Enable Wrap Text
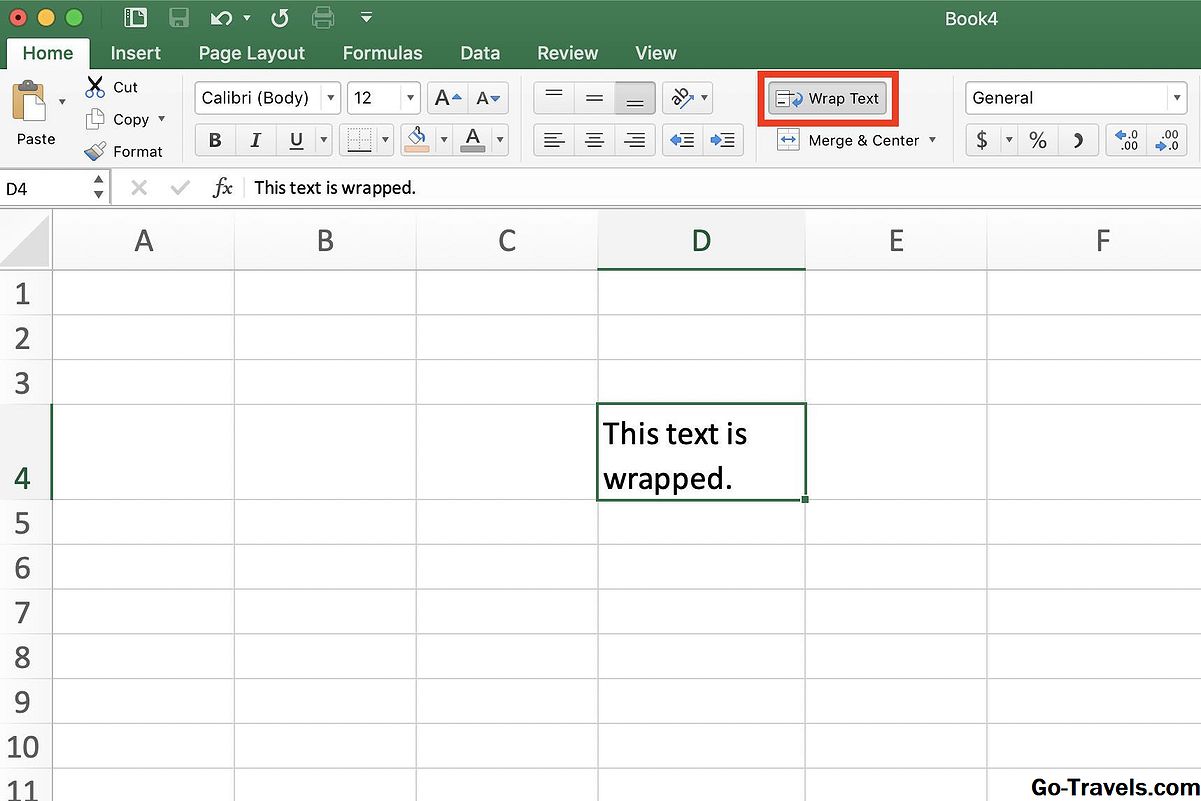The width and height of the screenshot is (1201, 801). coord(828,98)
